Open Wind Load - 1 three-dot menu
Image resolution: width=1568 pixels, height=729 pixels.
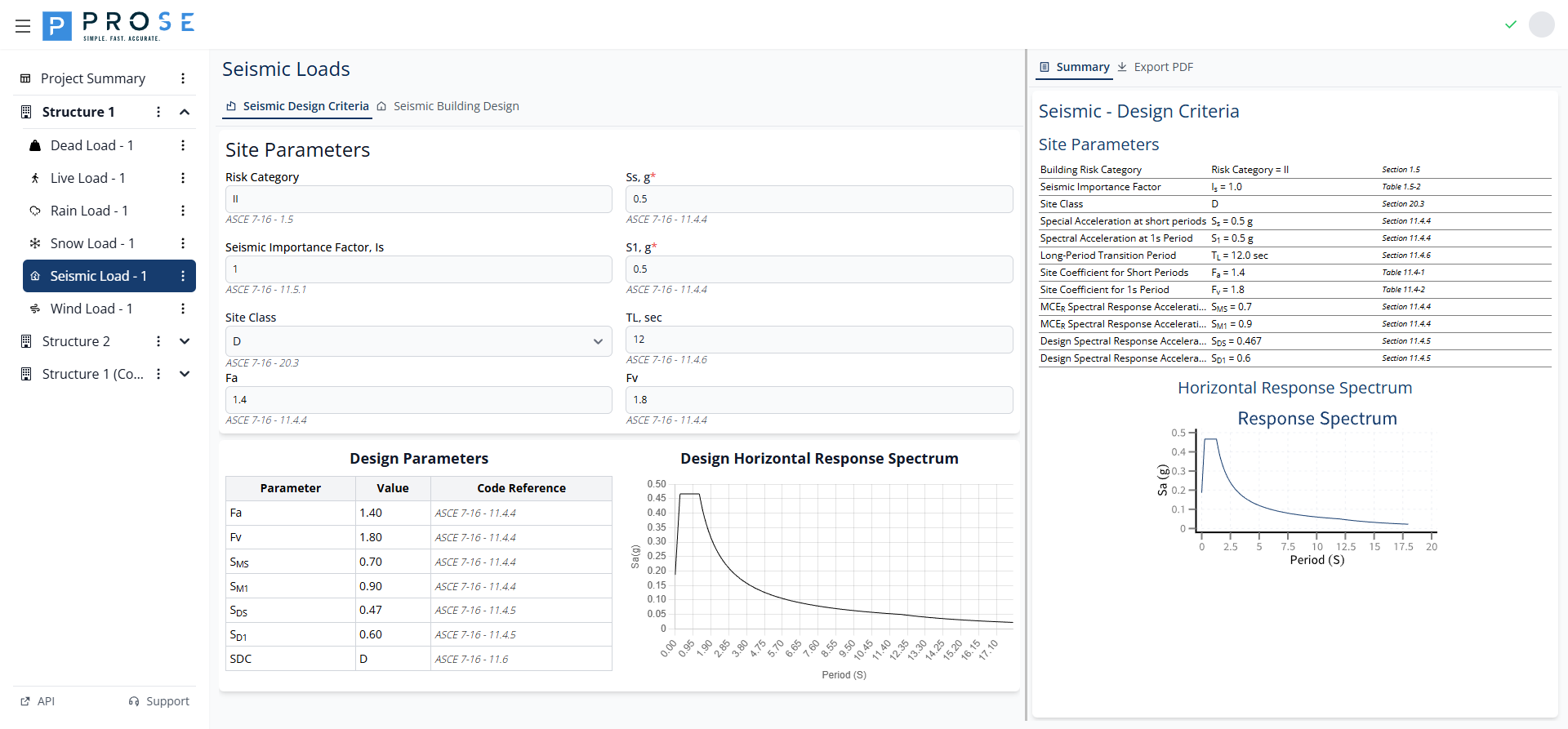tap(183, 309)
